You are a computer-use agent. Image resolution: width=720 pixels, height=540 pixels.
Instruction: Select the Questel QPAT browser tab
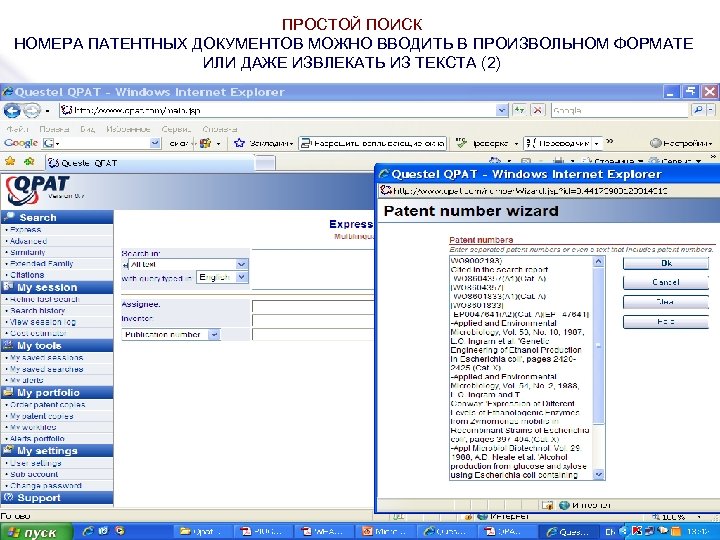[x=149, y=163]
